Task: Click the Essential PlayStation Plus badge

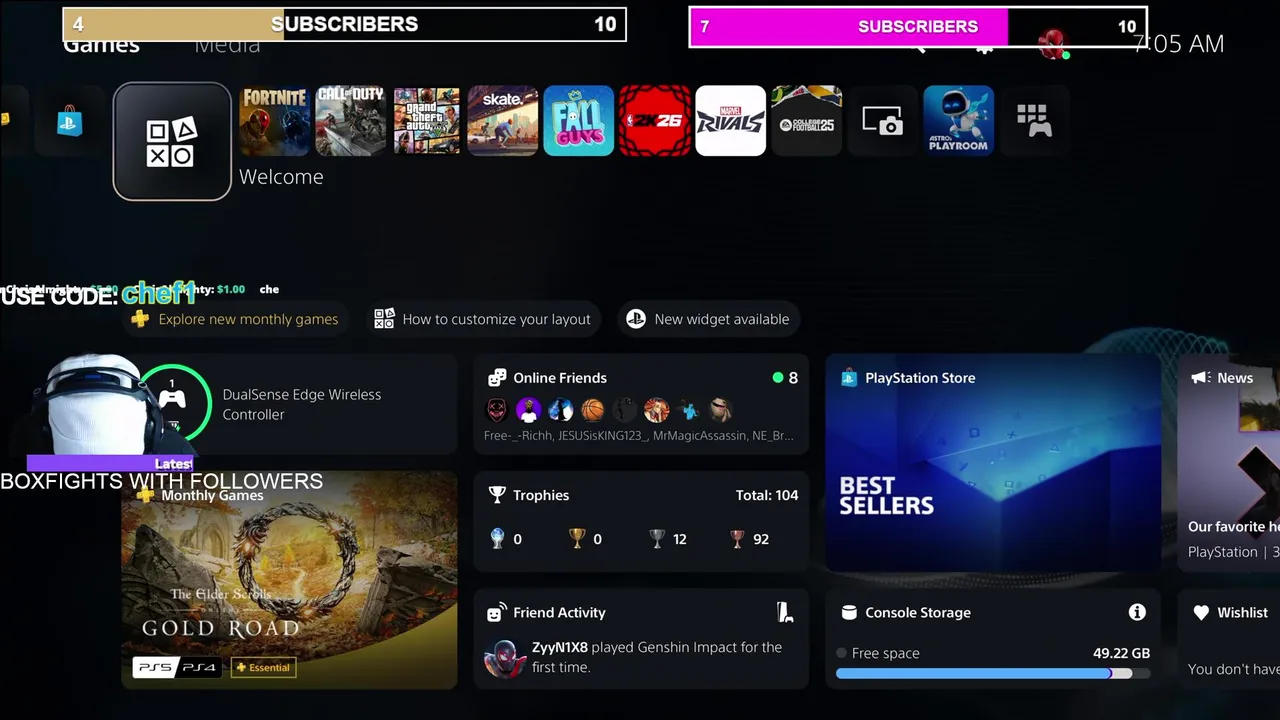Action: (263, 667)
